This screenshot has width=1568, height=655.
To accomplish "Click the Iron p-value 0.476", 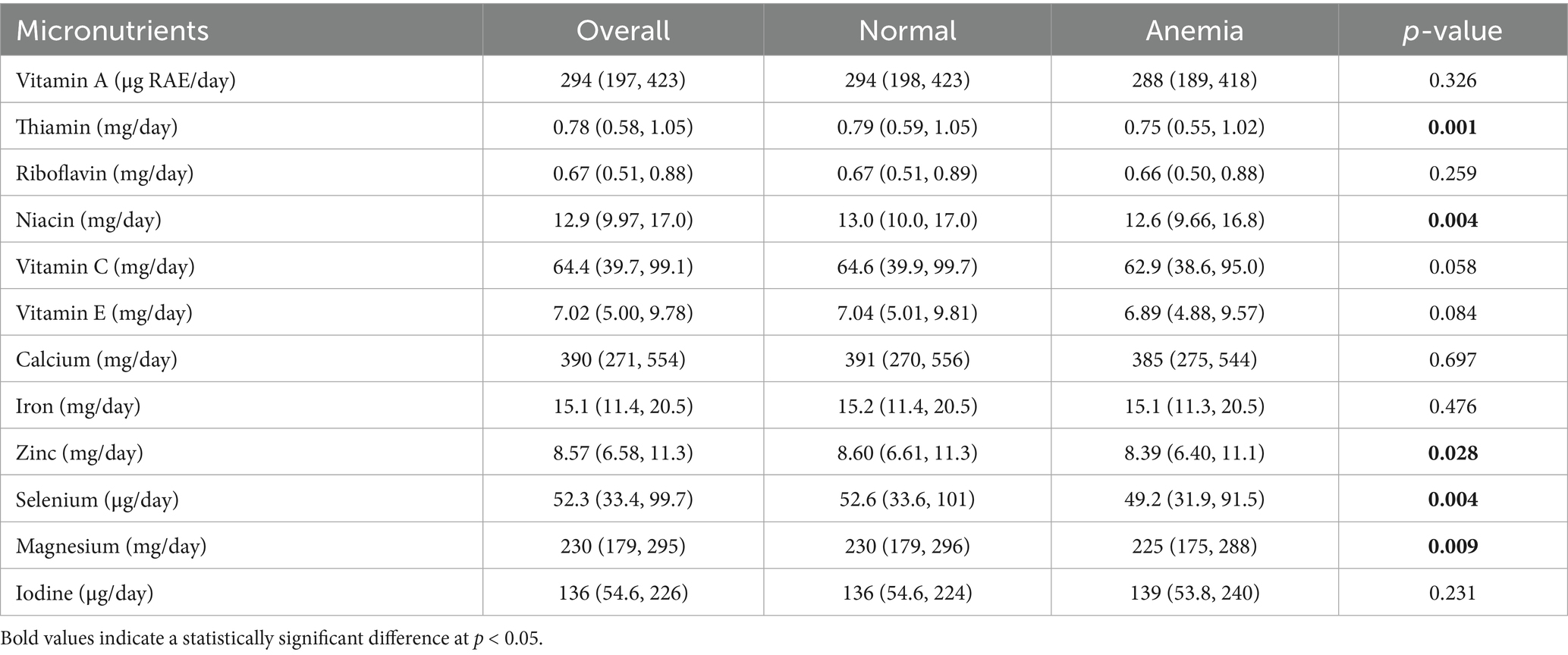I will 1452,406.
